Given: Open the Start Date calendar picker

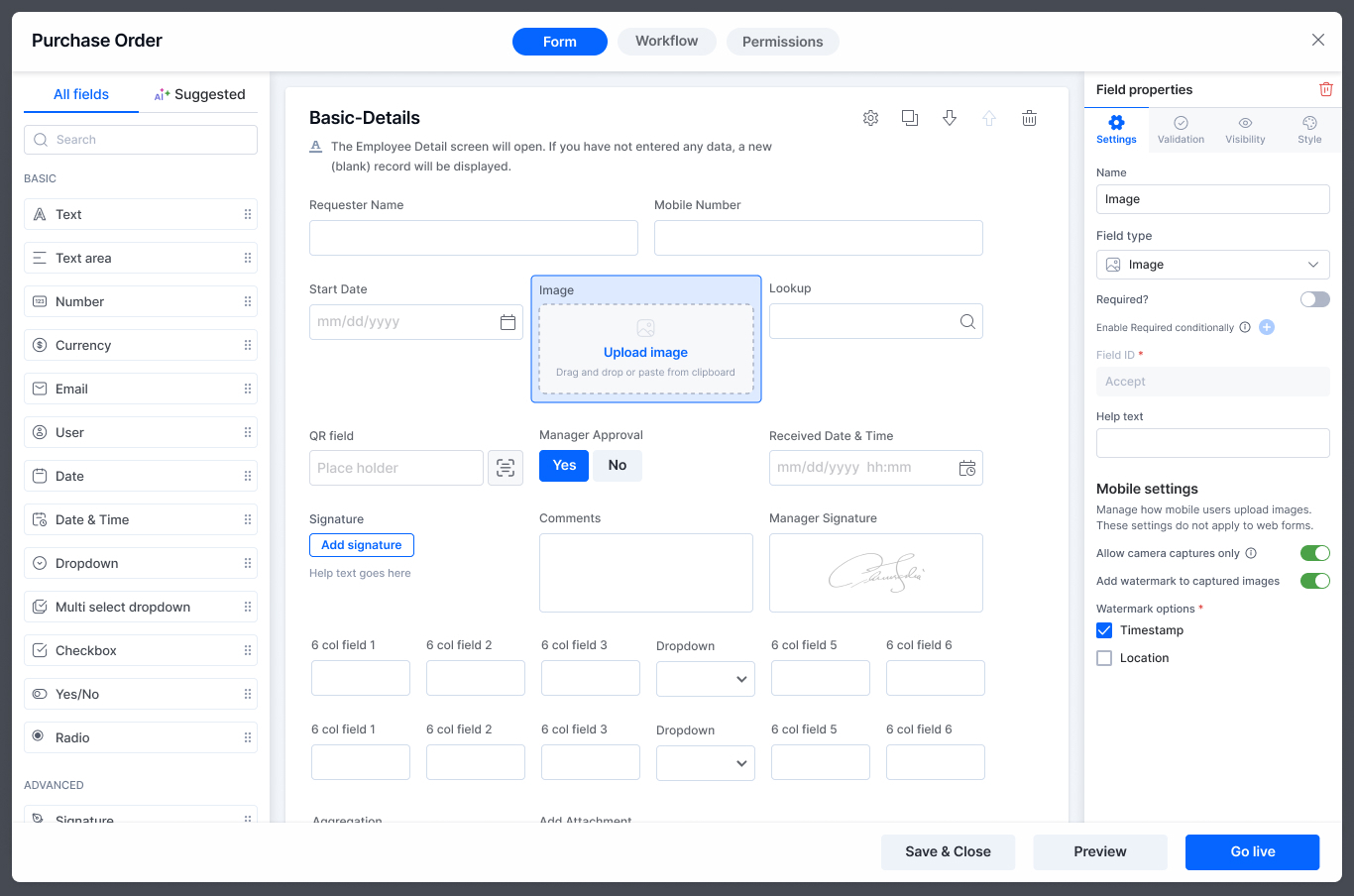Looking at the screenshot, I should tap(508, 322).
